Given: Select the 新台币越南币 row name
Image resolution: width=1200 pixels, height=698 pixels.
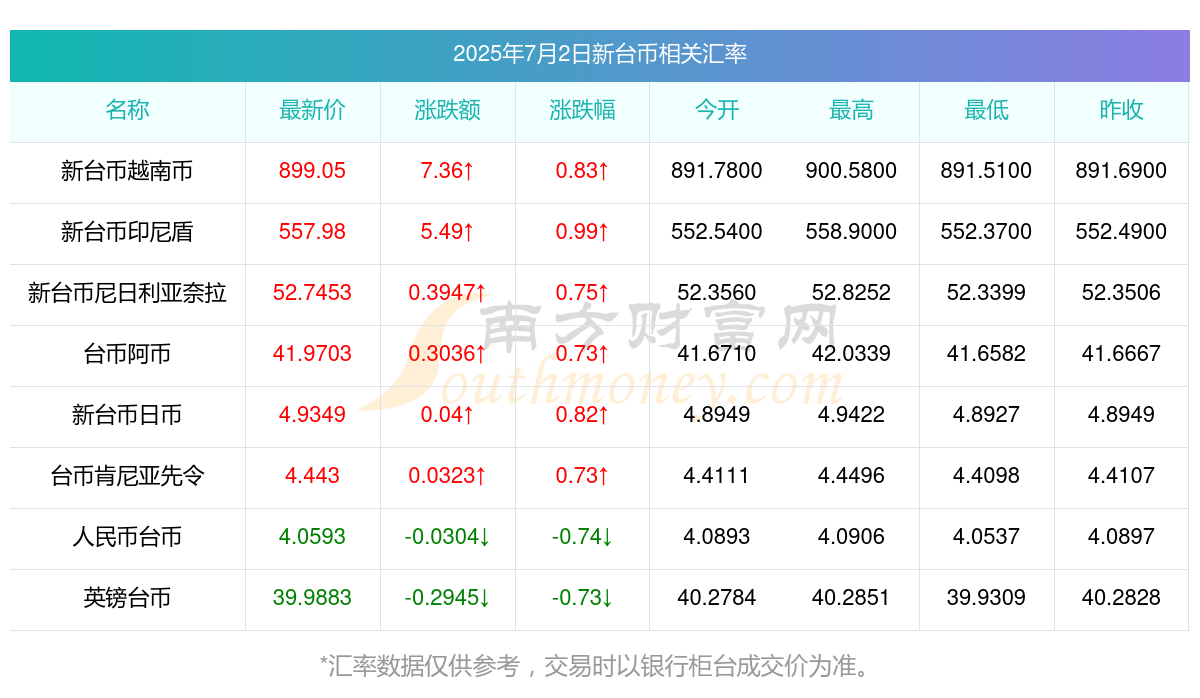Looking at the screenshot, I should (x=127, y=171).
